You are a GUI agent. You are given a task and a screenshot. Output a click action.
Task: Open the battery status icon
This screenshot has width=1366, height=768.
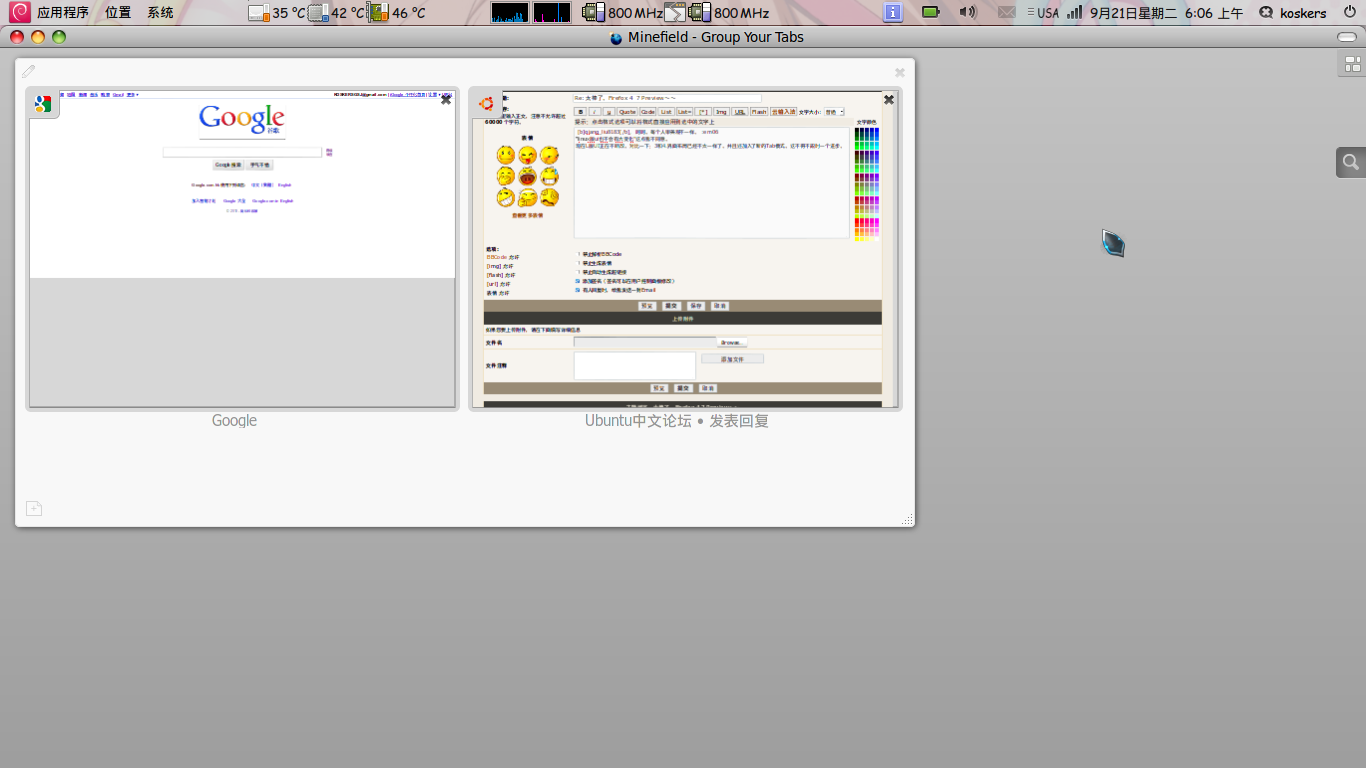[x=931, y=12]
